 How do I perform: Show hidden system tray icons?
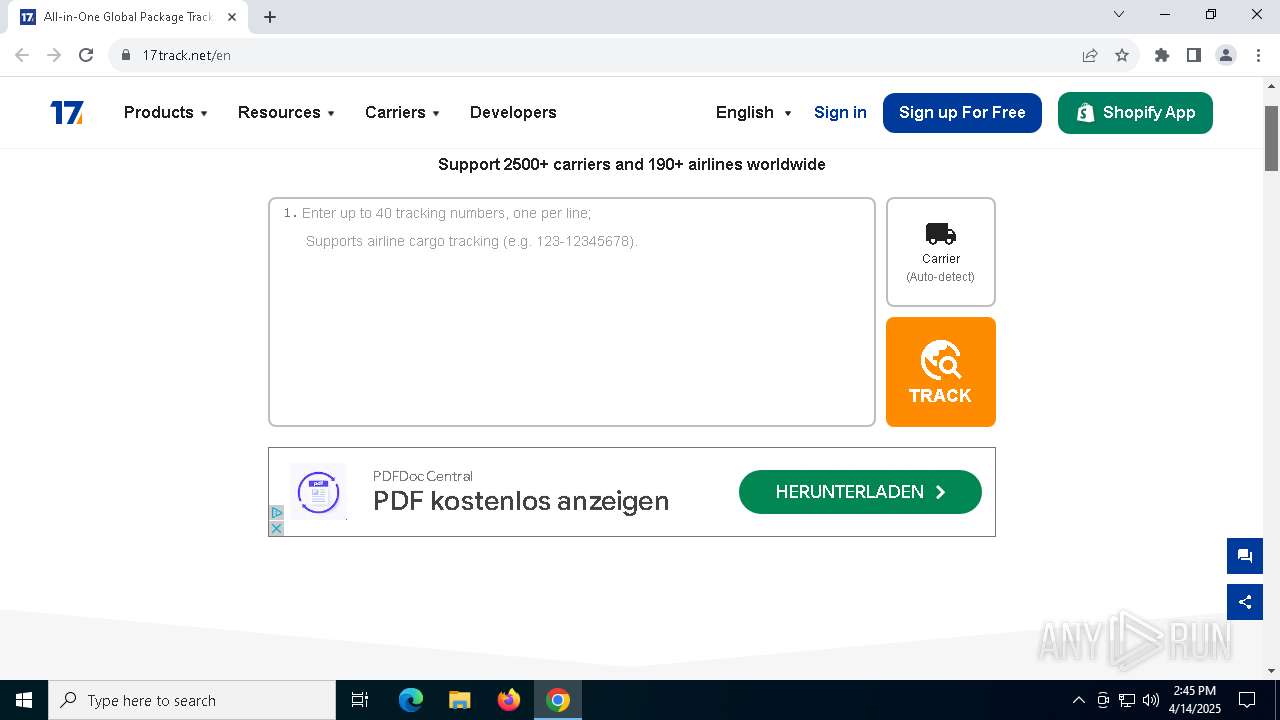[1078, 700]
